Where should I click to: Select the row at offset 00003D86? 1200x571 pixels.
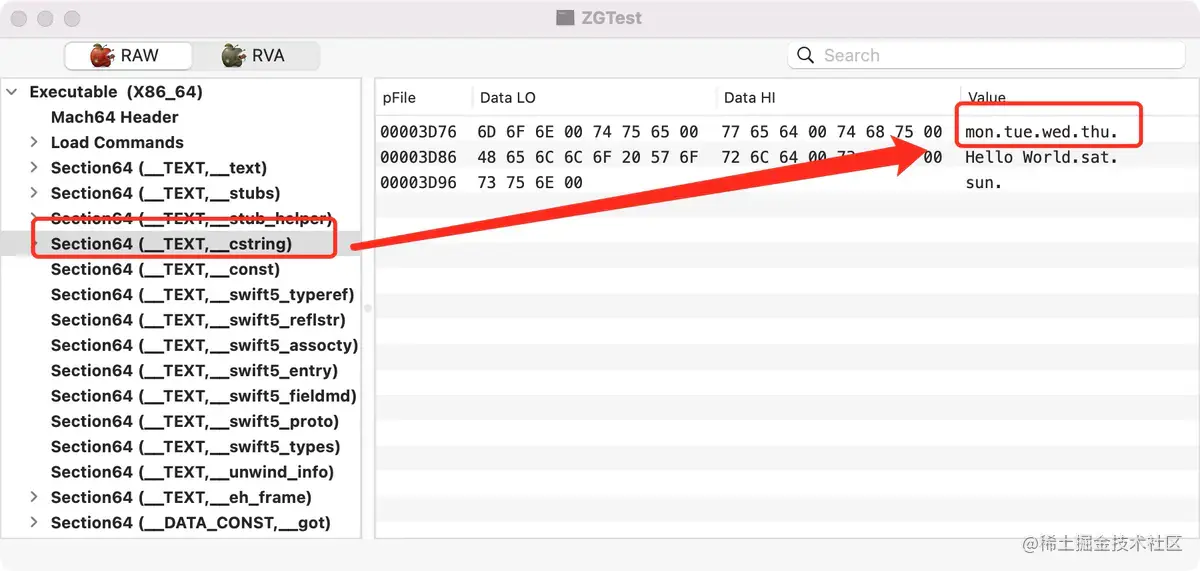tap(787, 157)
